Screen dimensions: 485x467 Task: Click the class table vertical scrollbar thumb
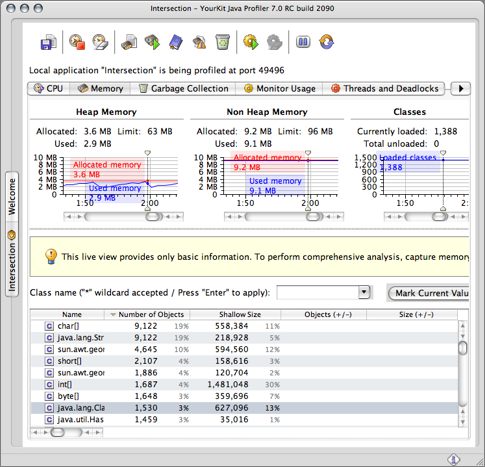(x=463, y=348)
